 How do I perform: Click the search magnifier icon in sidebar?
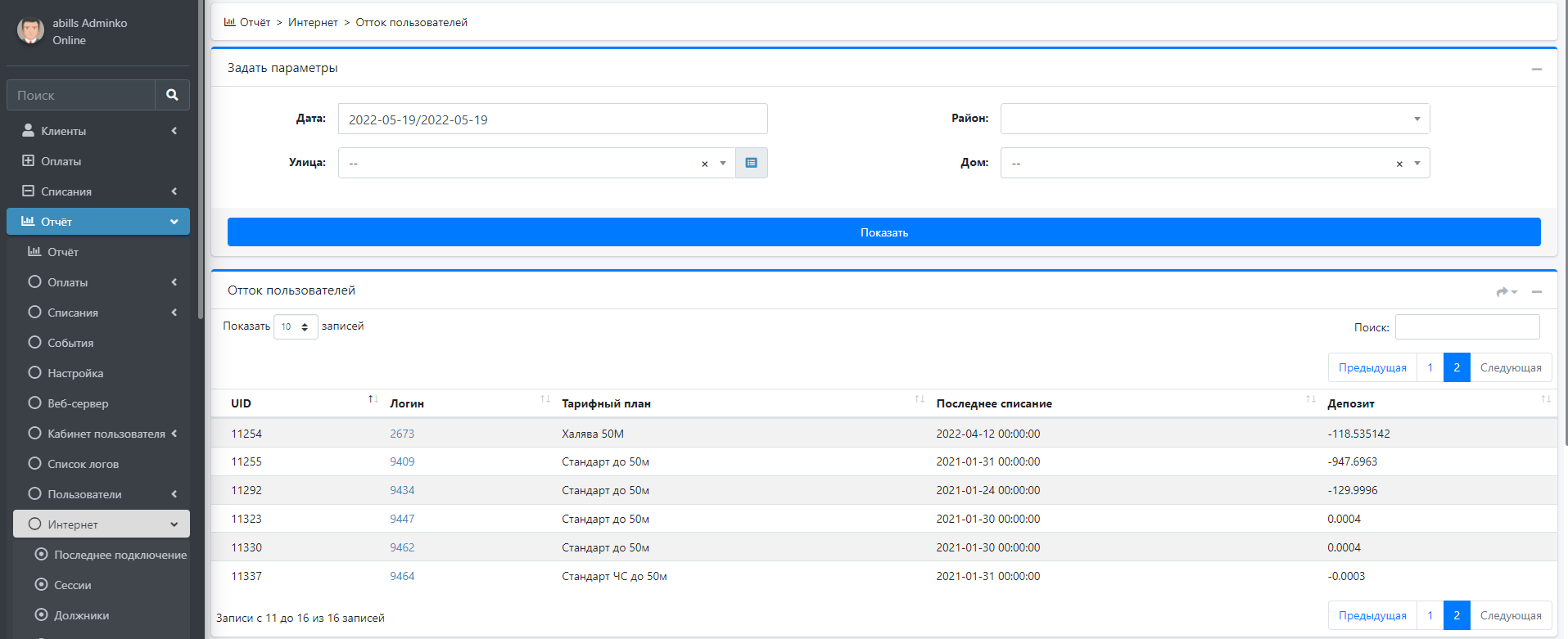click(172, 95)
